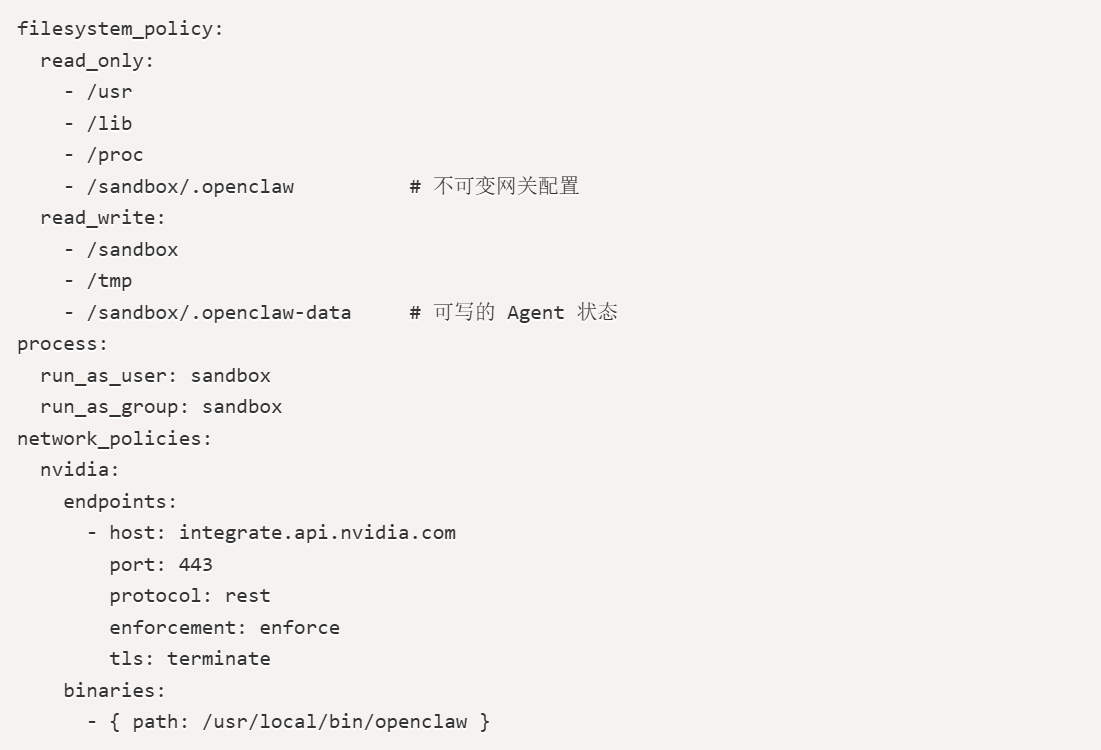Click the /sandbox/.openclaw read-only path
Viewport: 1101px width, 750px height.
click(190, 187)
